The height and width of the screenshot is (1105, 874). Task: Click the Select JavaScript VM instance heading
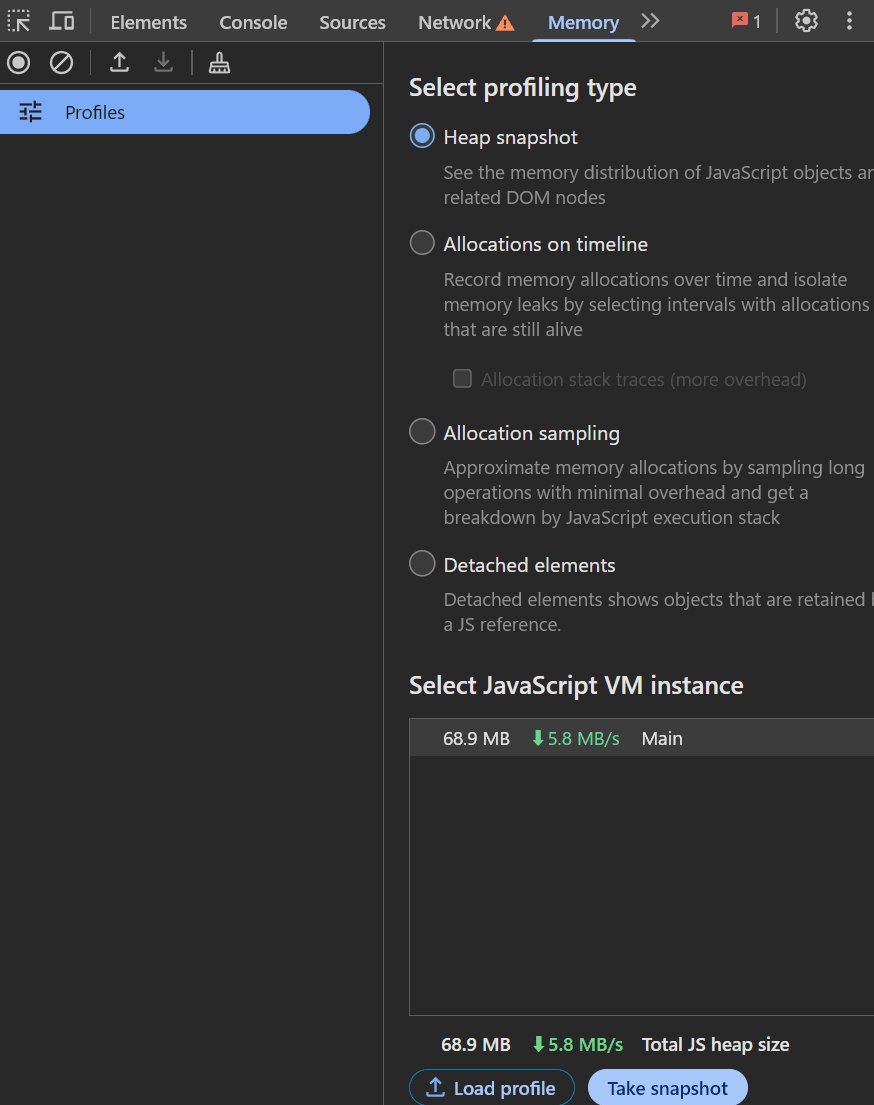point(576,685)
